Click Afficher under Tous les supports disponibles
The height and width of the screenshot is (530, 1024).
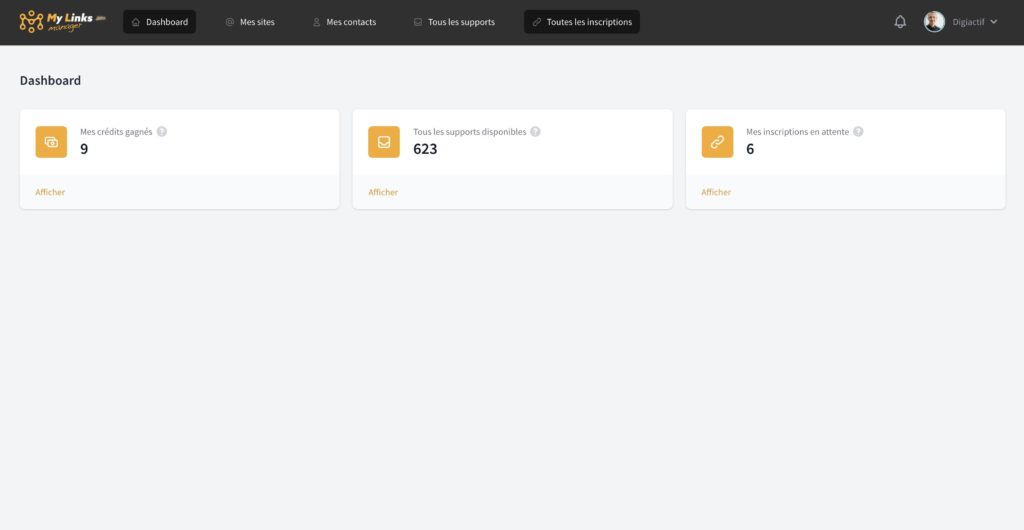(x=383, y=192)
